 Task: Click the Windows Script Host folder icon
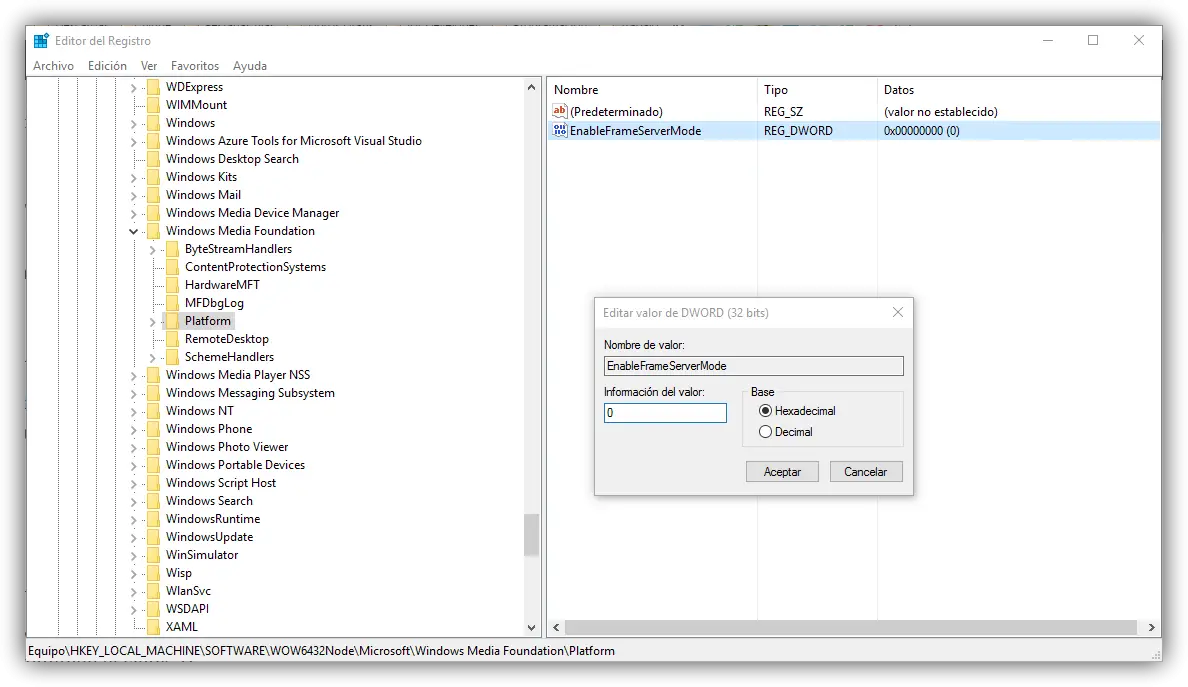click(154, 482)
